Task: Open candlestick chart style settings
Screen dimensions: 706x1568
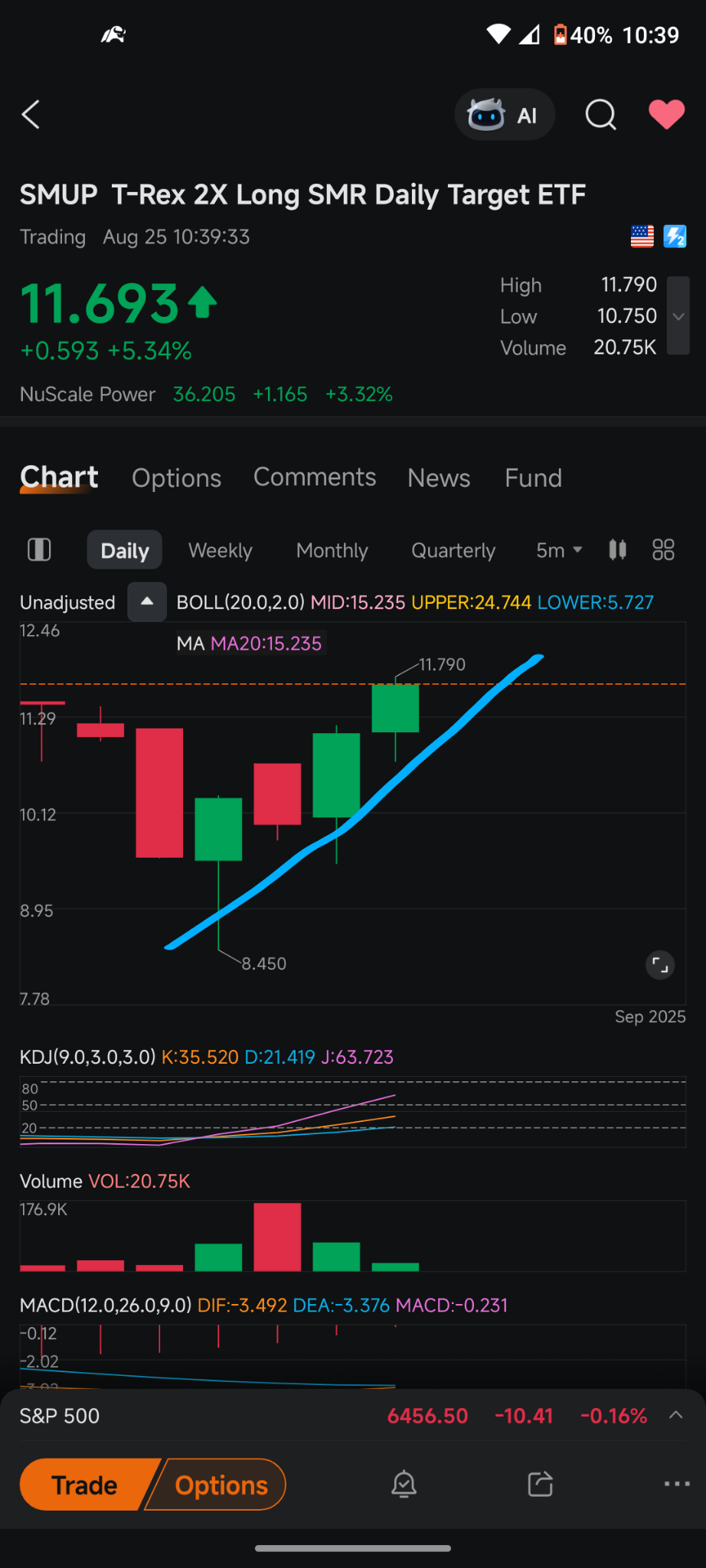Action: coord(617,549)
